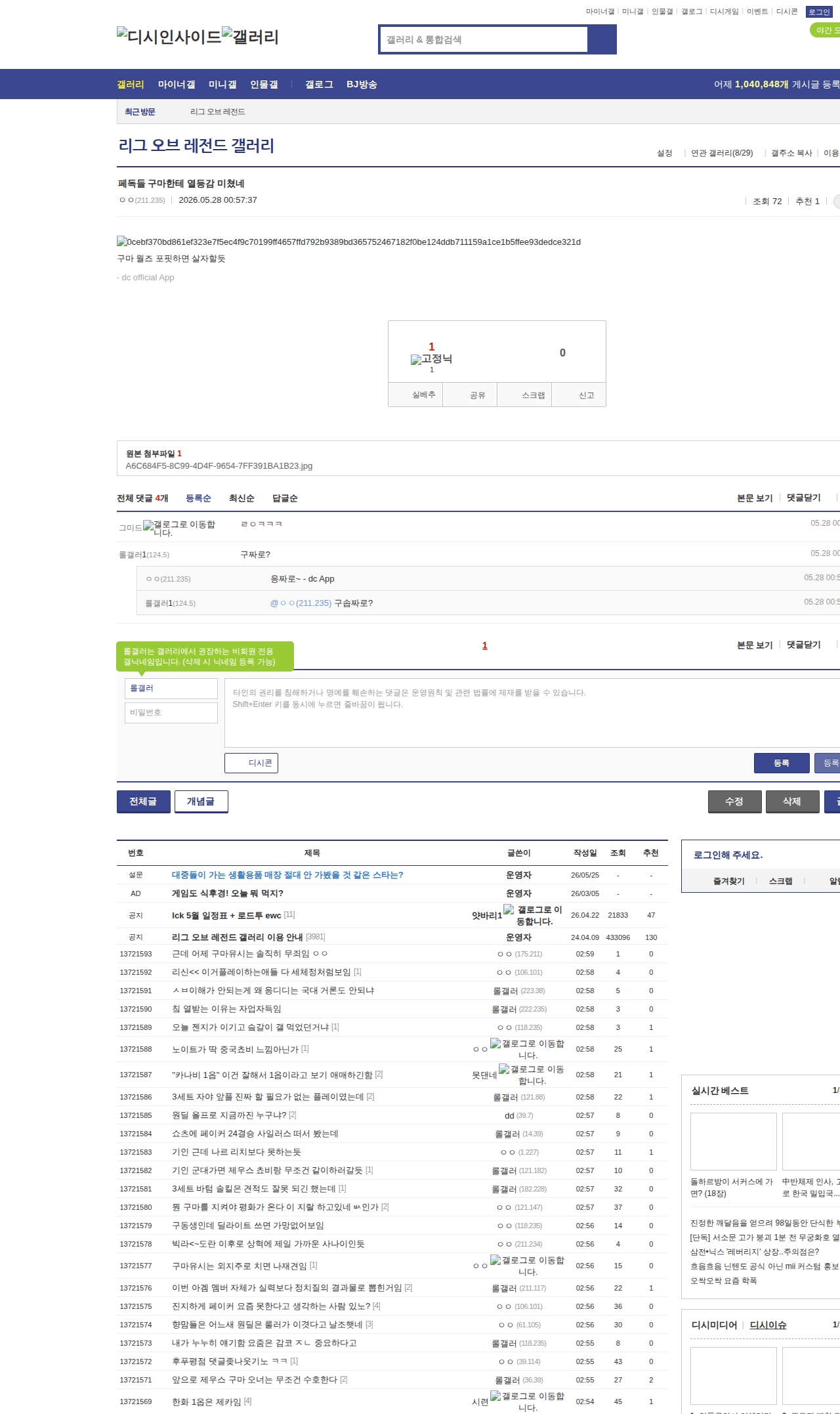
Task: Open the 설정 menu for the gallery
Action: click(665, 153)
